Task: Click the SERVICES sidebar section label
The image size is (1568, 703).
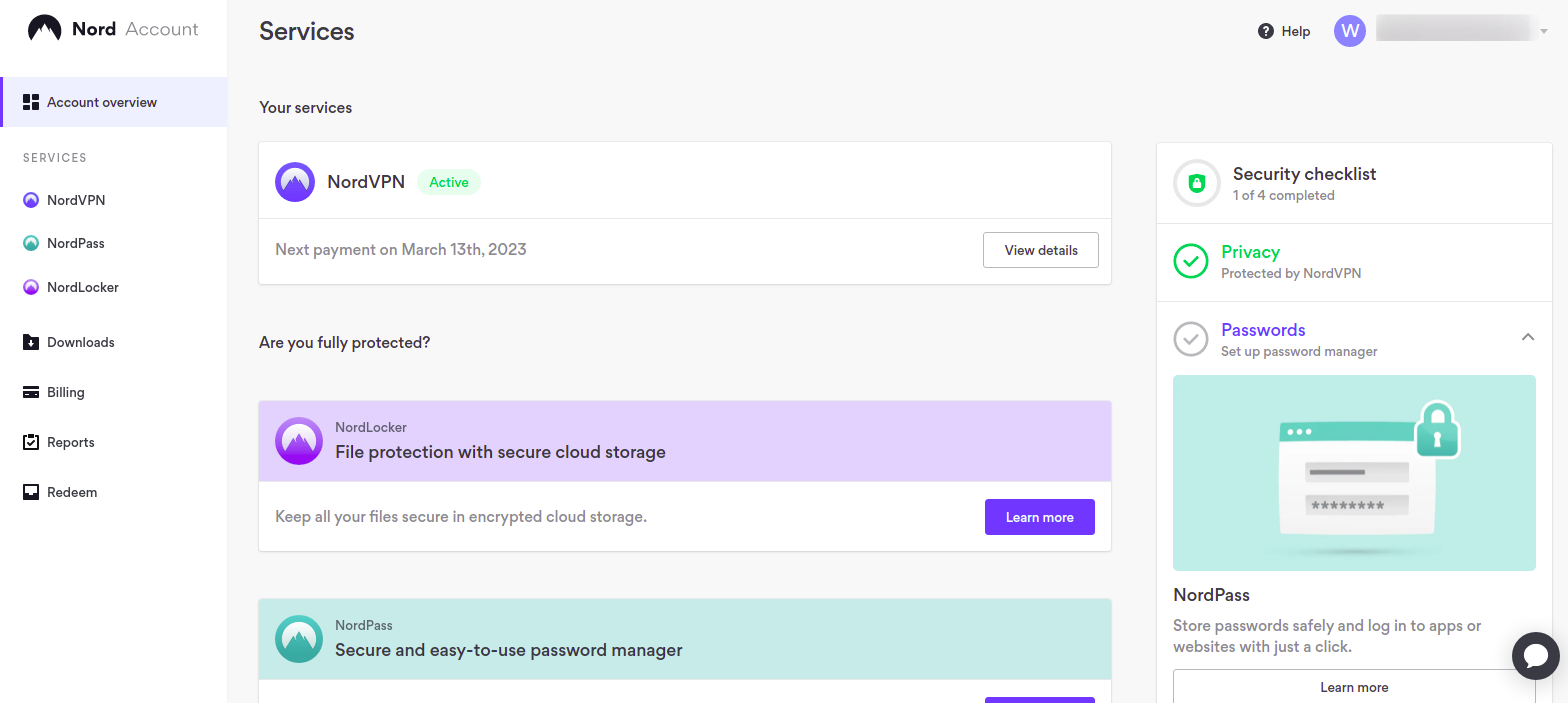Action: pos(55,158)
